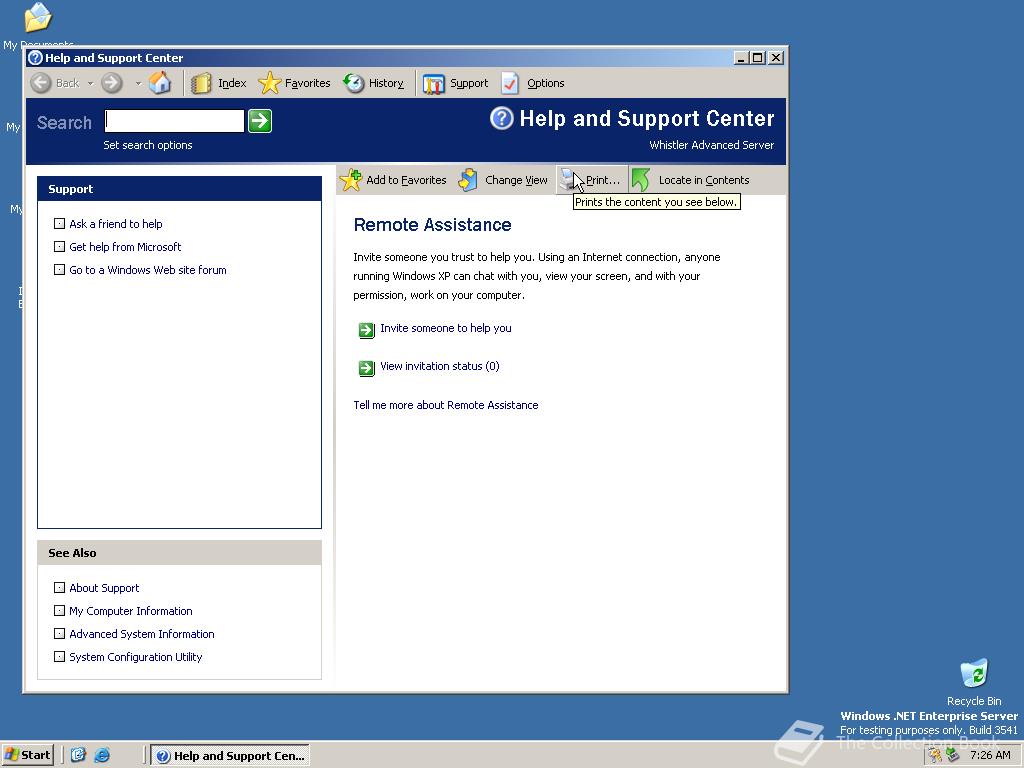Click the taskbar clock showing 7:26 AM
This screenshot has height=768, width=1024.
tap(990, 755)
